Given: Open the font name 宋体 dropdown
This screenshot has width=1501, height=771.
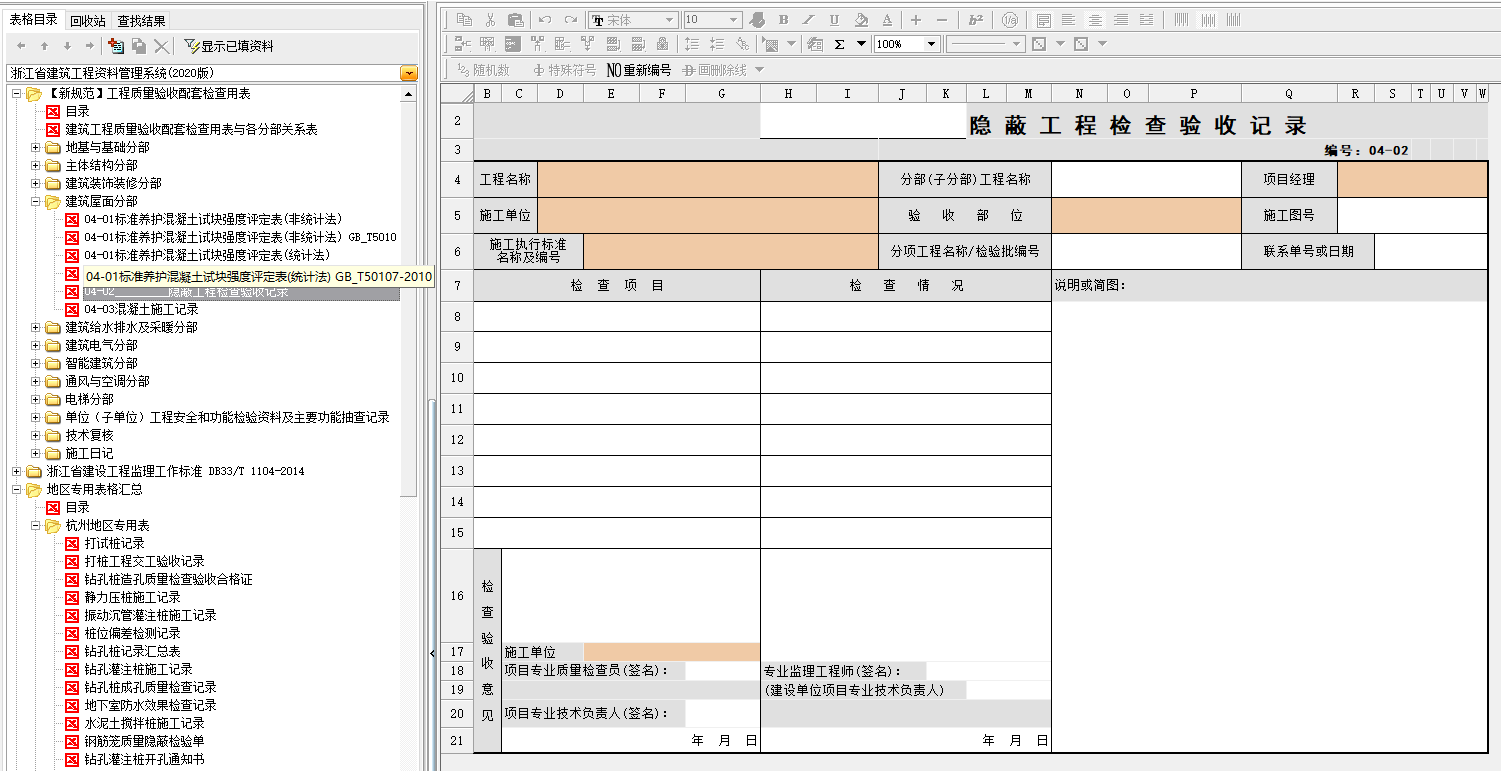Looking at the screenshot, I should 669,20.
